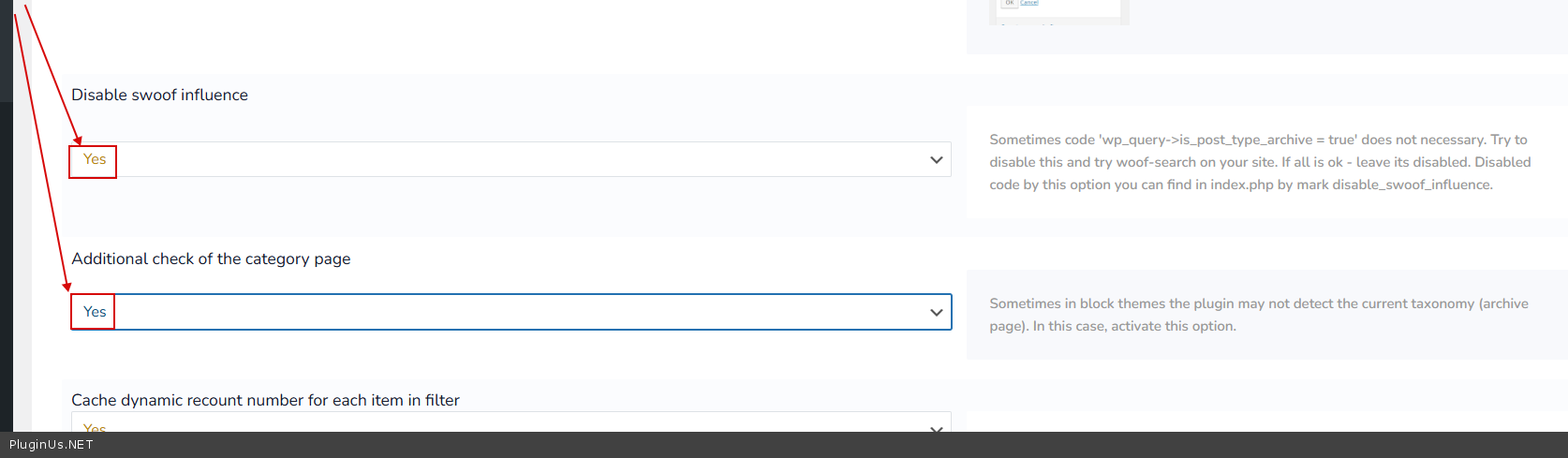Click the Disable swoof influence label
Viewport: 1568px width, 458px height.
tap(159, 96)
